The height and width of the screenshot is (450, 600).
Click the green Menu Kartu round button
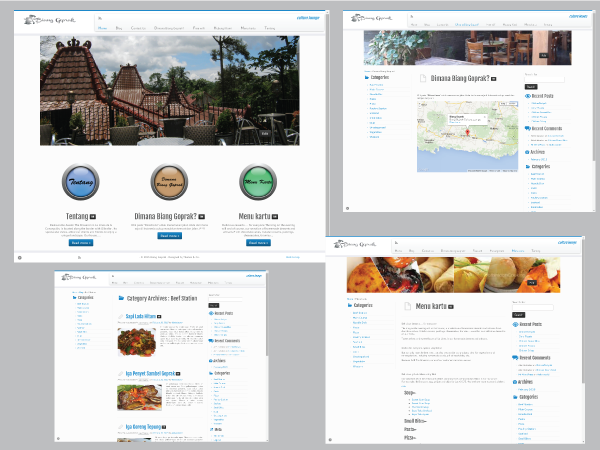[258, 182]
